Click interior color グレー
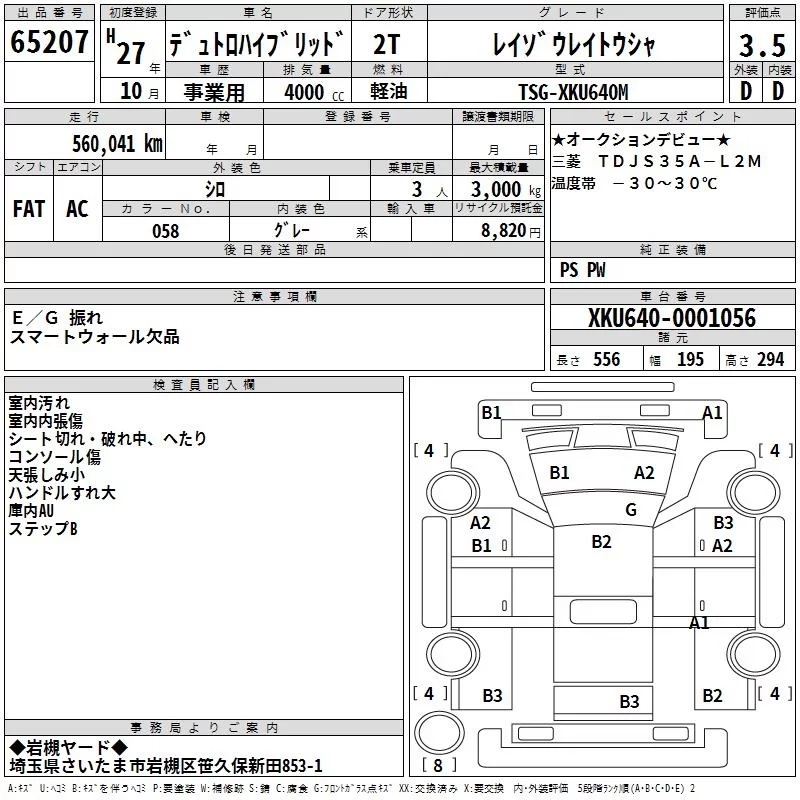 click(291, 230)
